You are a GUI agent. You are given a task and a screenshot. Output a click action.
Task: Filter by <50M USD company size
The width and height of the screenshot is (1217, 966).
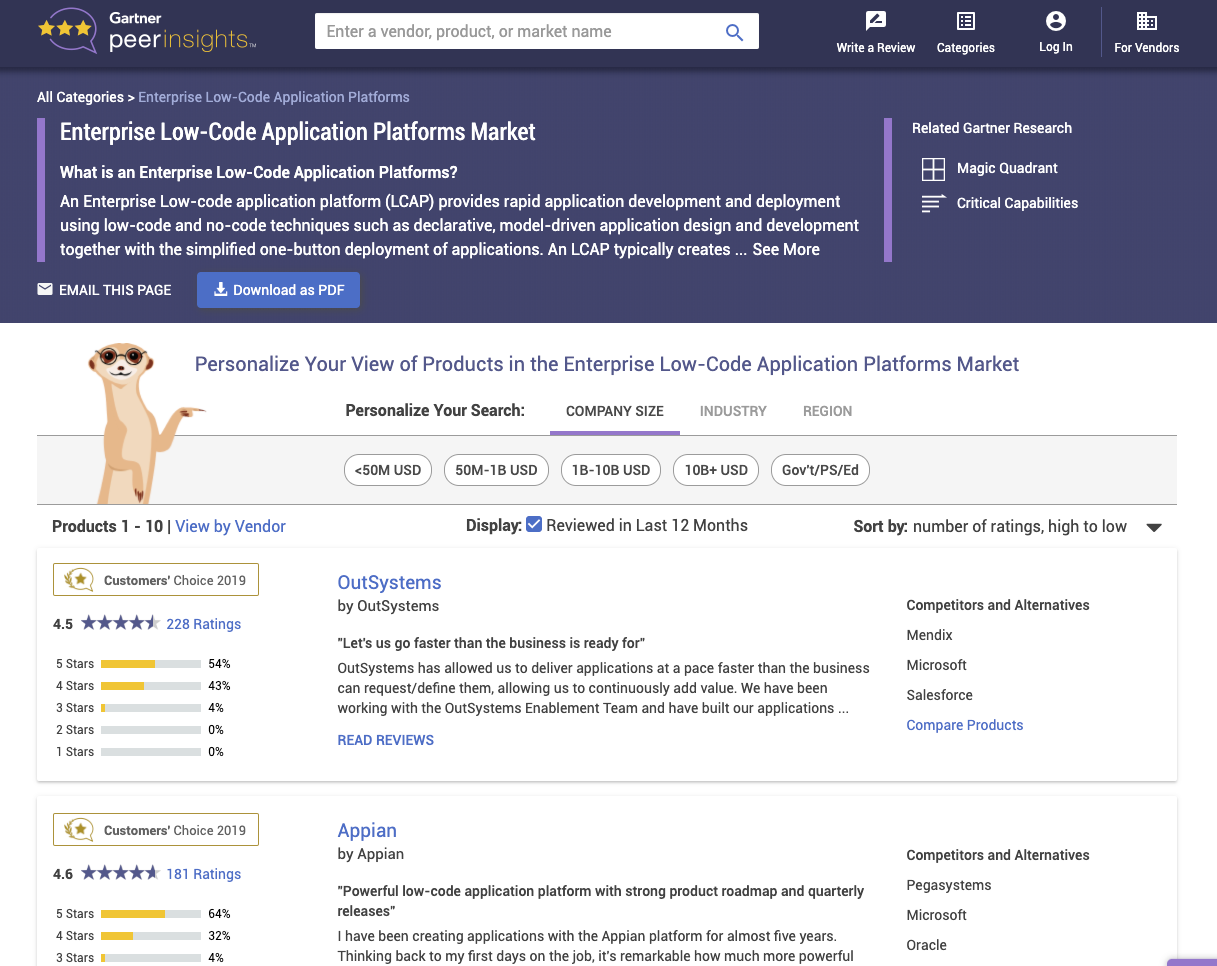(388, 470)
